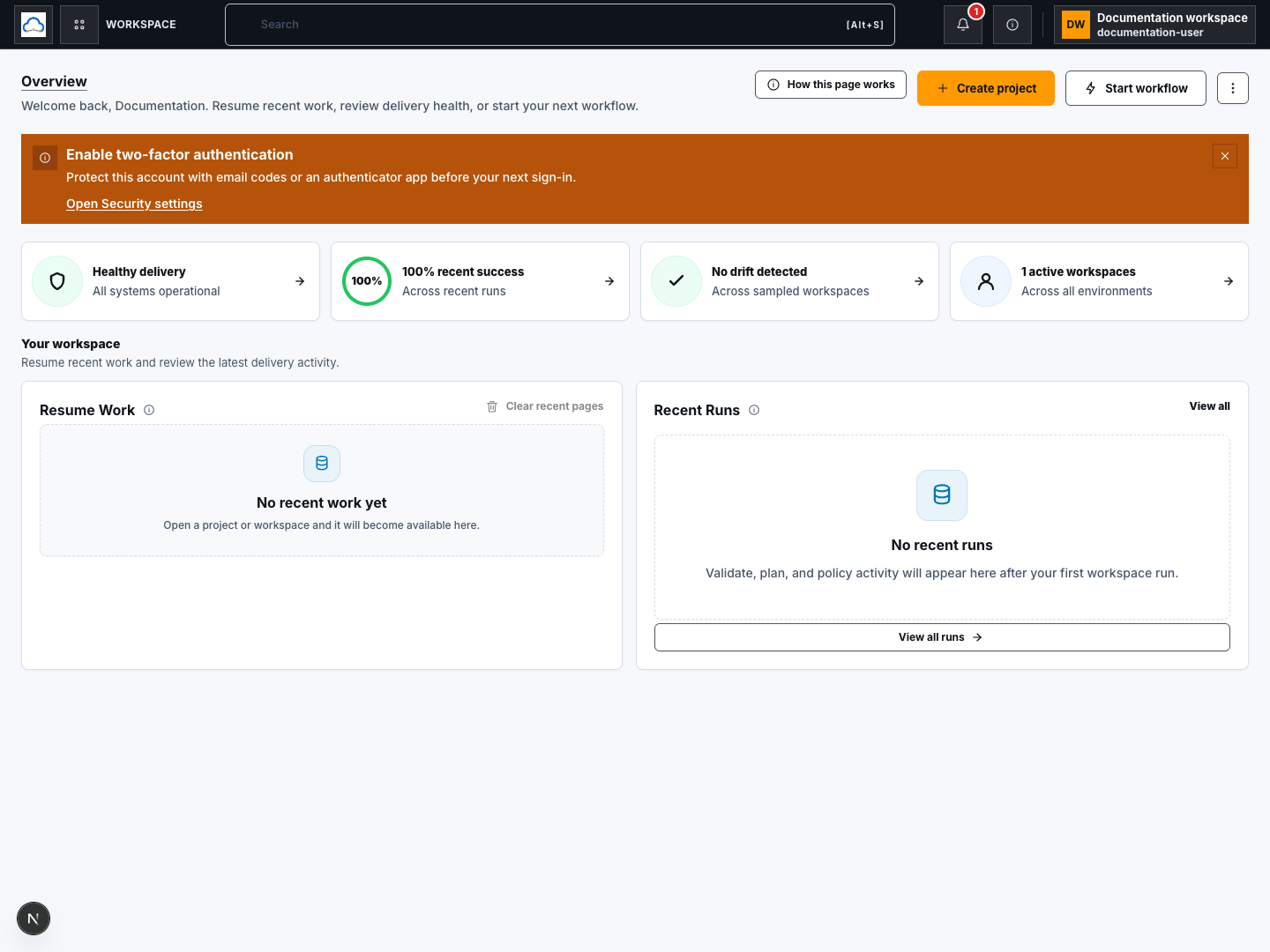Open the apps grid launcher icon
The image size is (1270, 952).
(79, 25)
